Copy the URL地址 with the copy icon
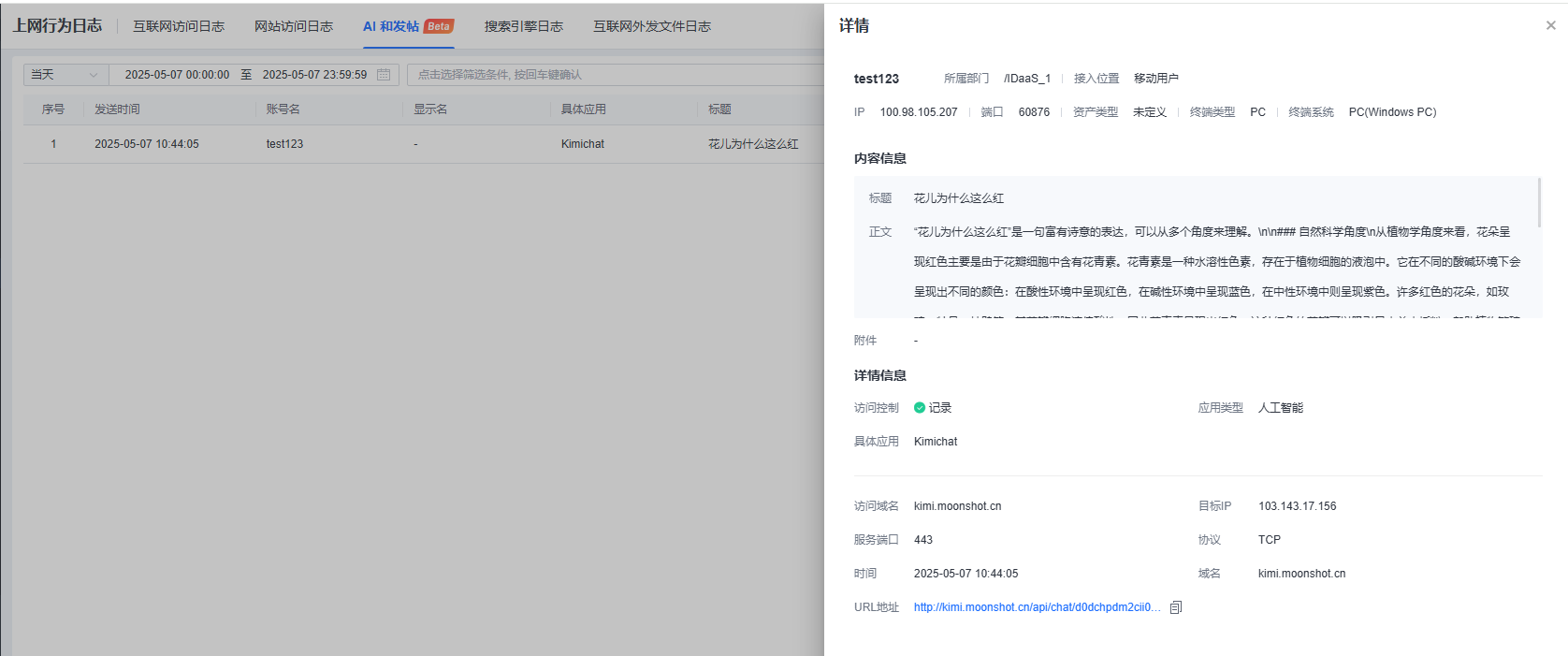 click(1176, 607)
